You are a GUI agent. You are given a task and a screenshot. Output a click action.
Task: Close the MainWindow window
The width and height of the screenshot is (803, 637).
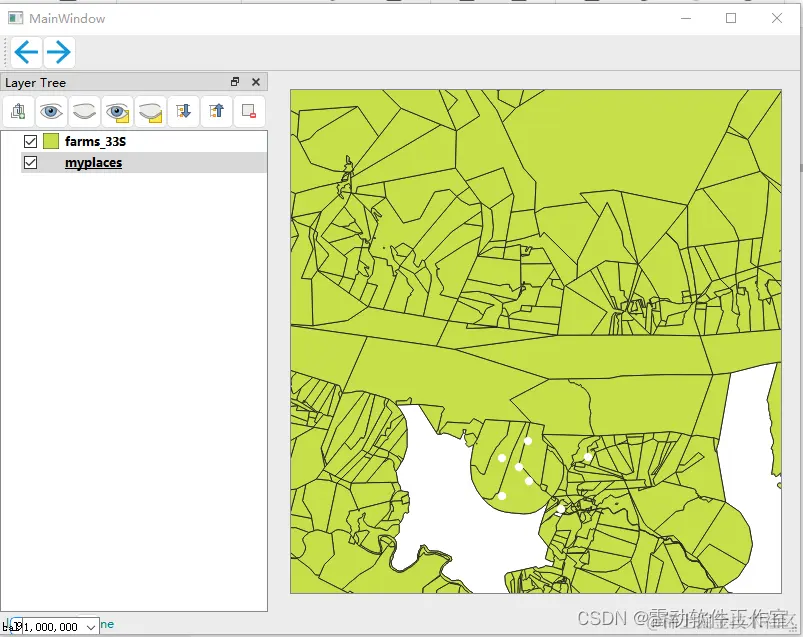[x=777, y=18]
